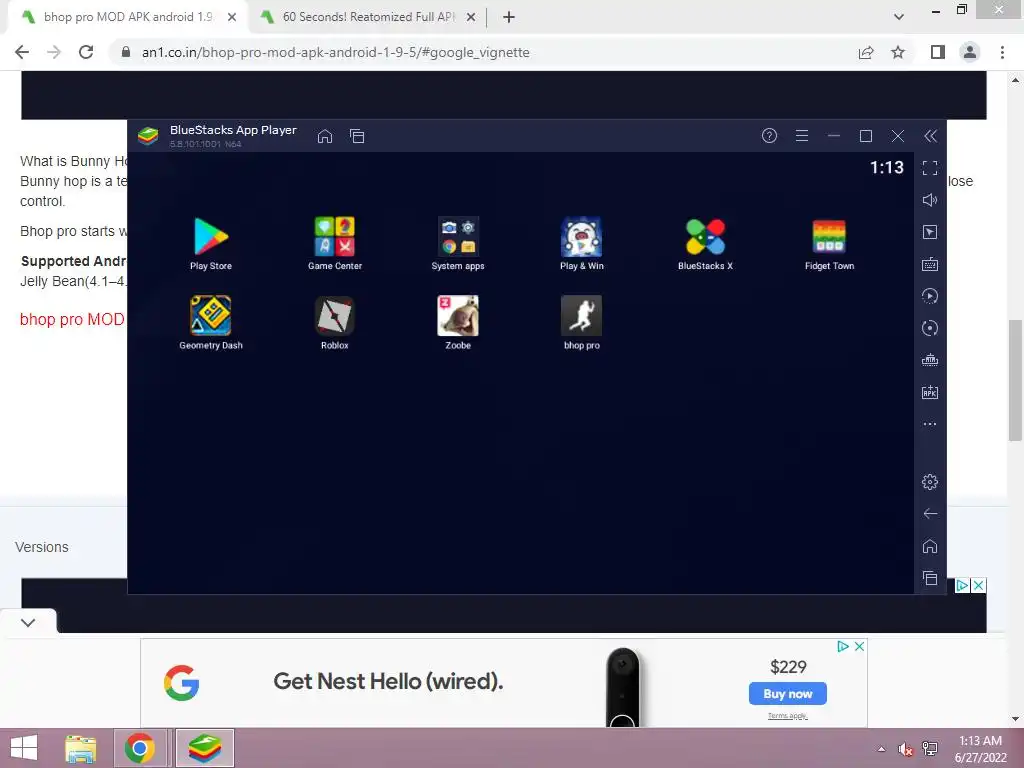
Task: Open Fidget Town game
Action: [829, 243]
